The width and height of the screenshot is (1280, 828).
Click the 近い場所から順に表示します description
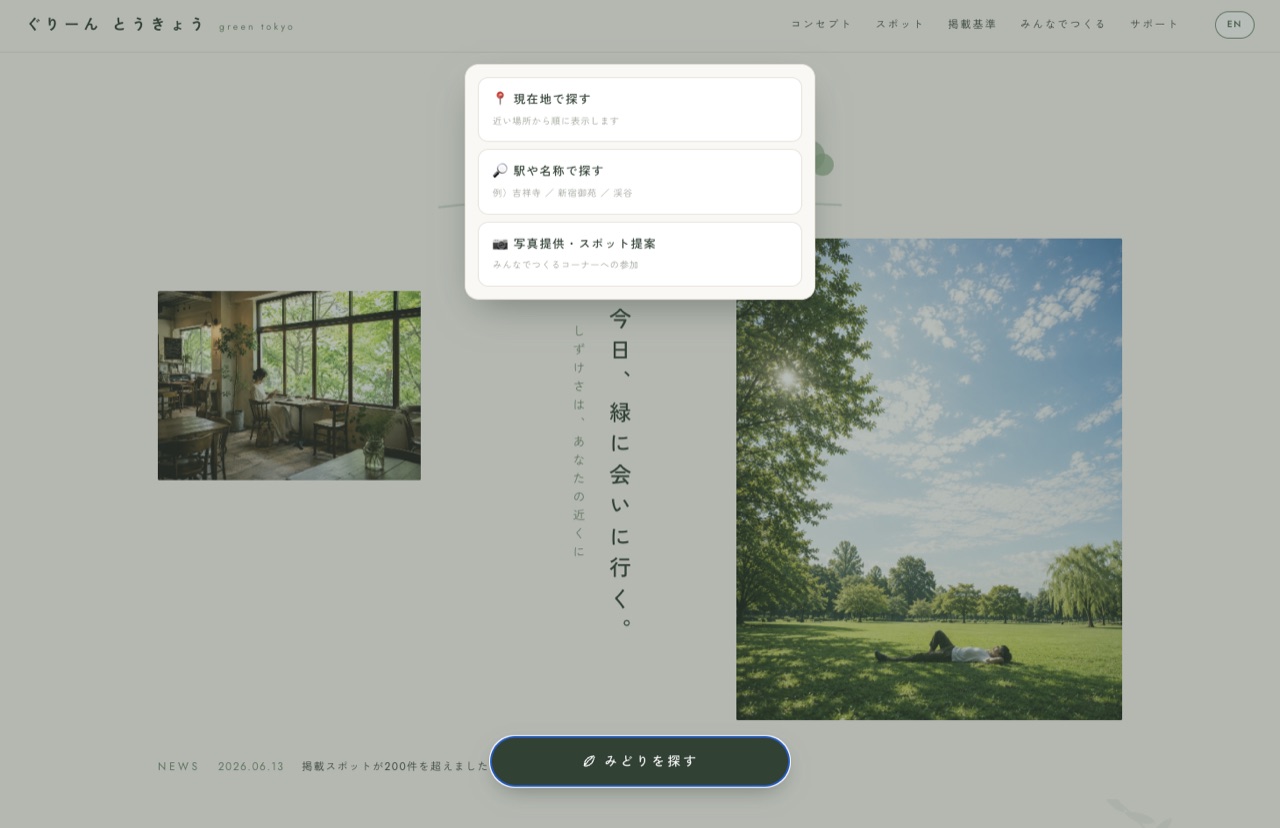[x=556, y=121]
